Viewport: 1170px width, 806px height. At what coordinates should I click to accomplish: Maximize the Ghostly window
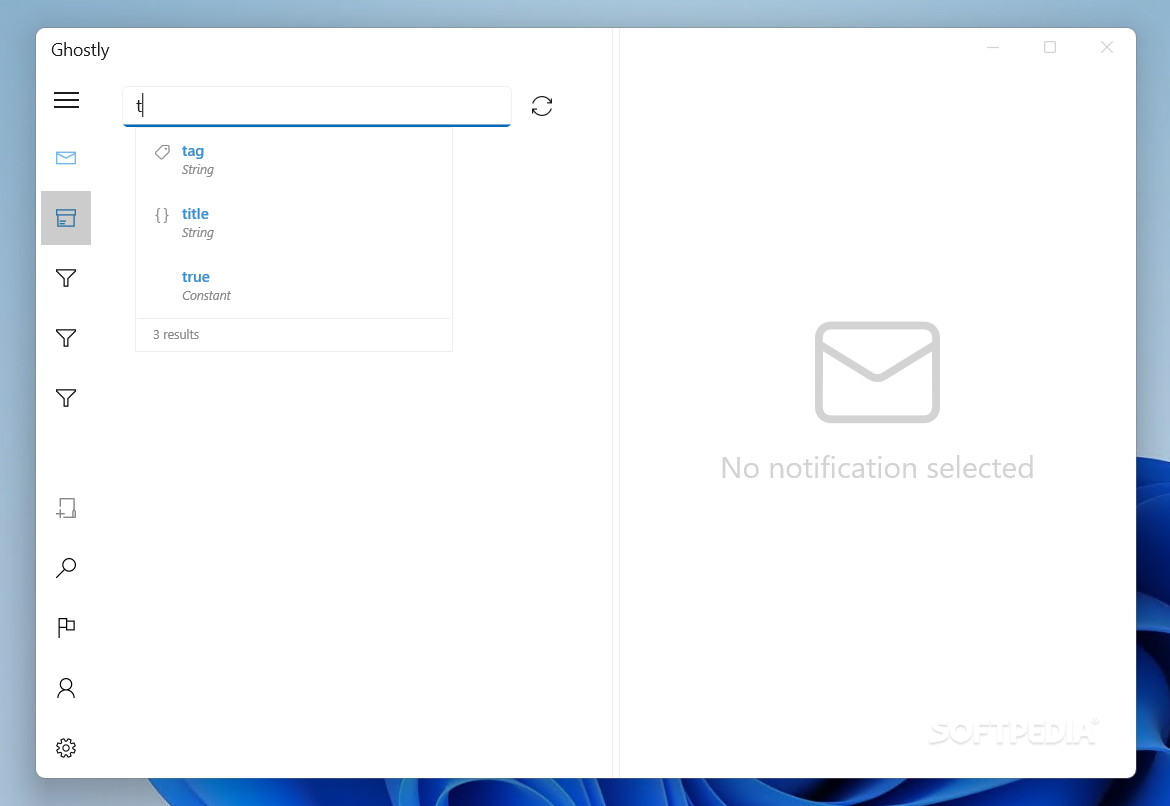pos(1050,47)
